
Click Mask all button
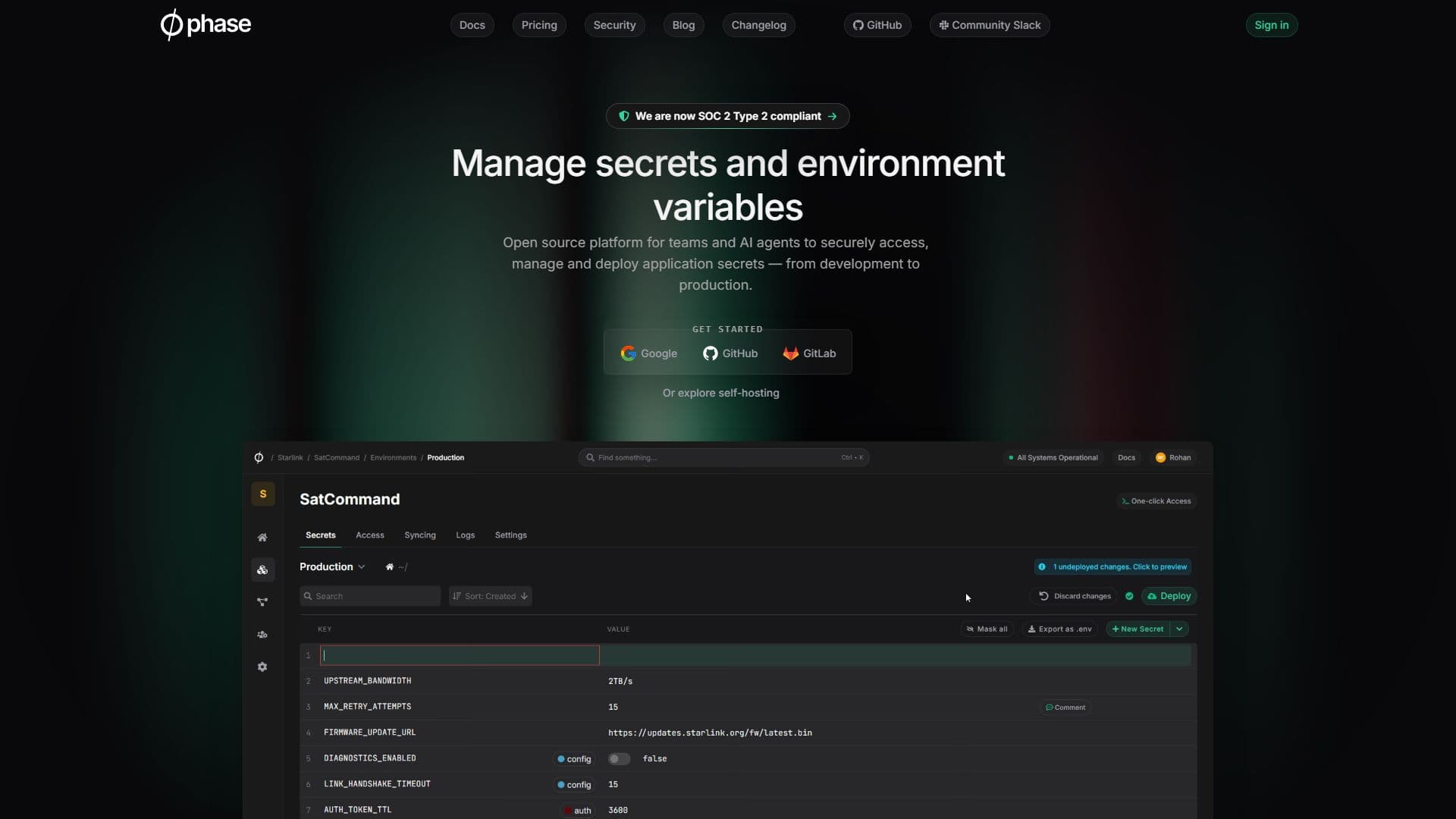point(987,629)
